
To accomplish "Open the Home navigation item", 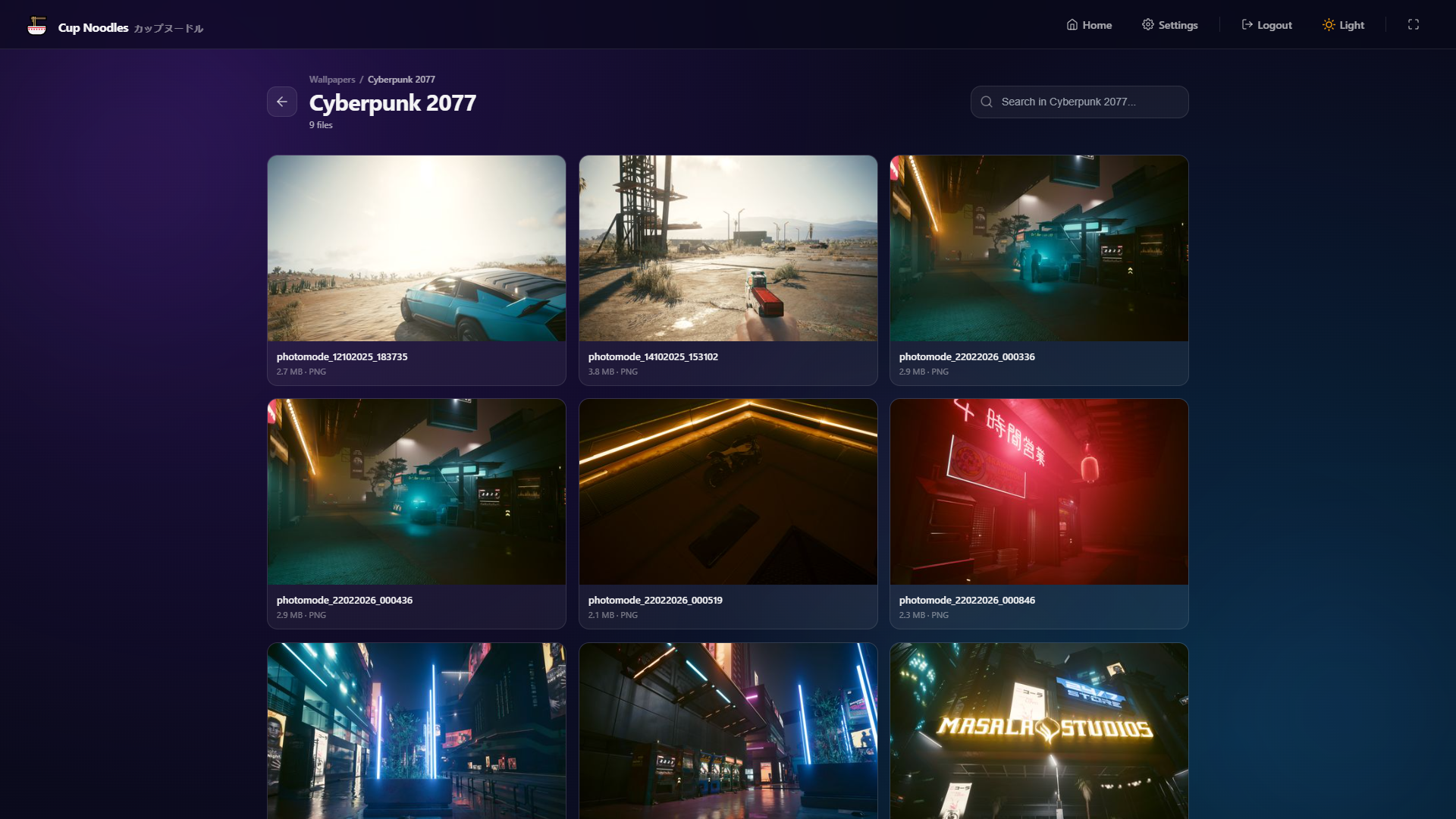I will coord(1089,25).
